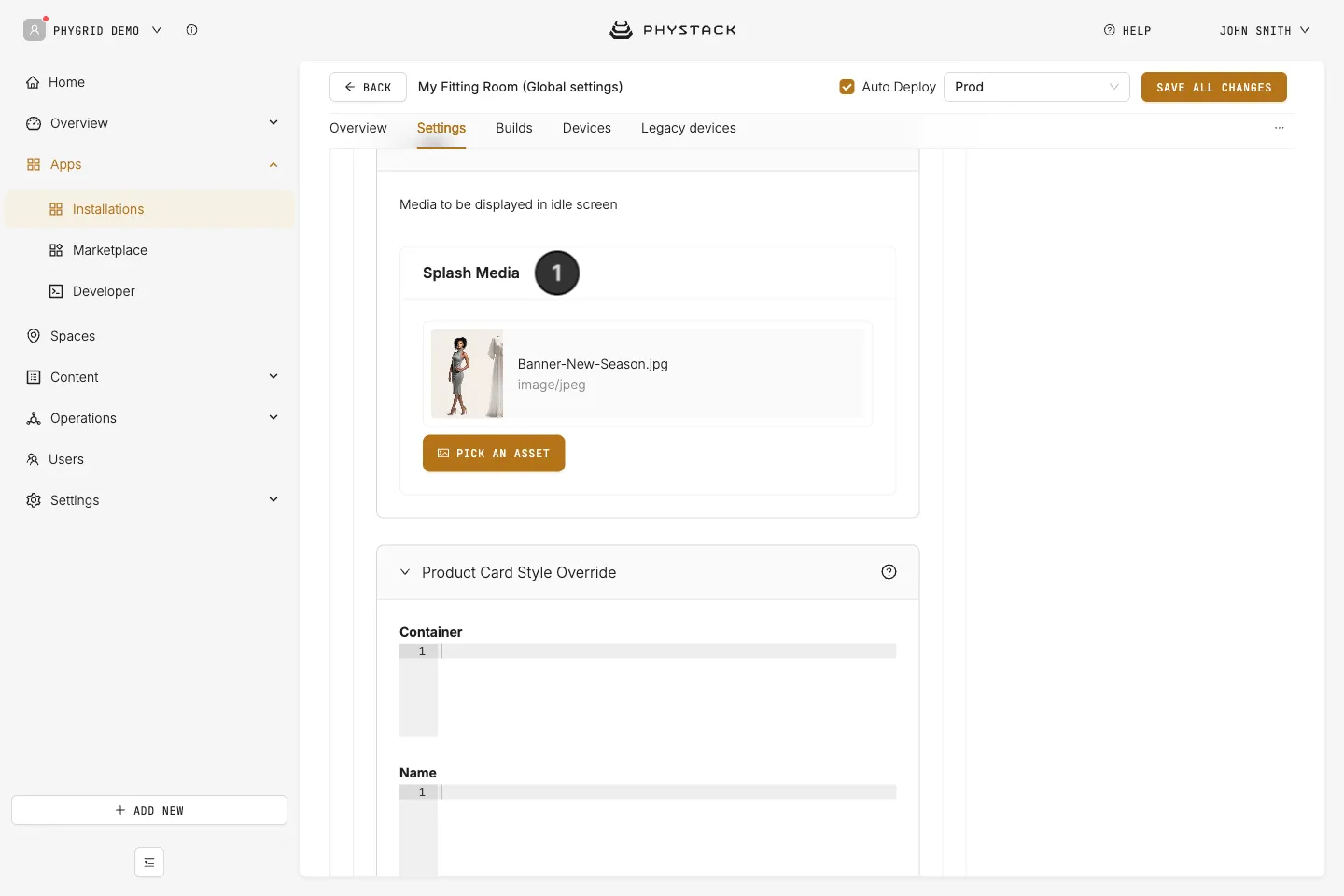Click the Installations icon
This screenshot has width=1344, height=896.
pyautogui.click(x=56, y=209)
